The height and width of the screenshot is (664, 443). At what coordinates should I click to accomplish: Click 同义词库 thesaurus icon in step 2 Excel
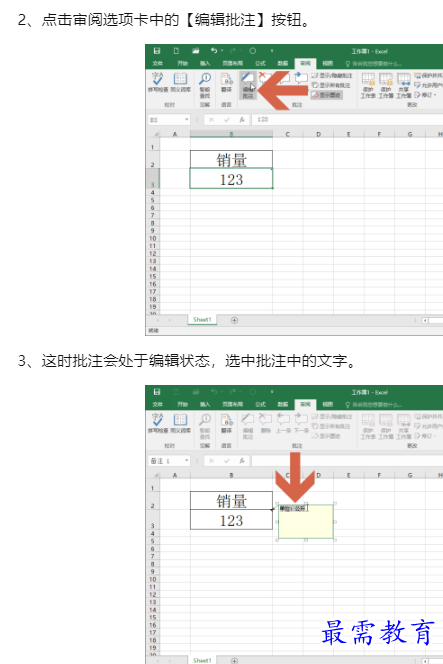[x=180, y=81]
